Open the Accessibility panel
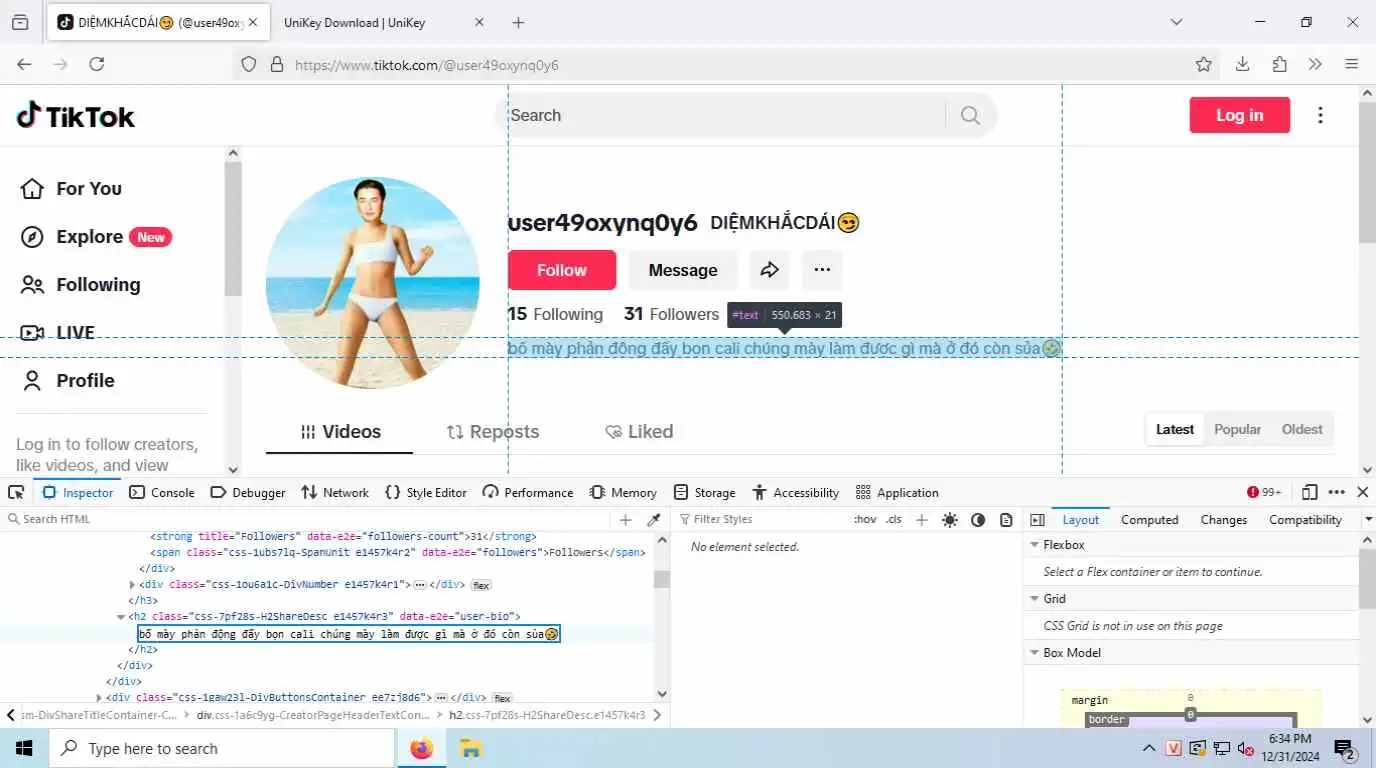The image size is (1376, 768). click(x=796, y=492)
